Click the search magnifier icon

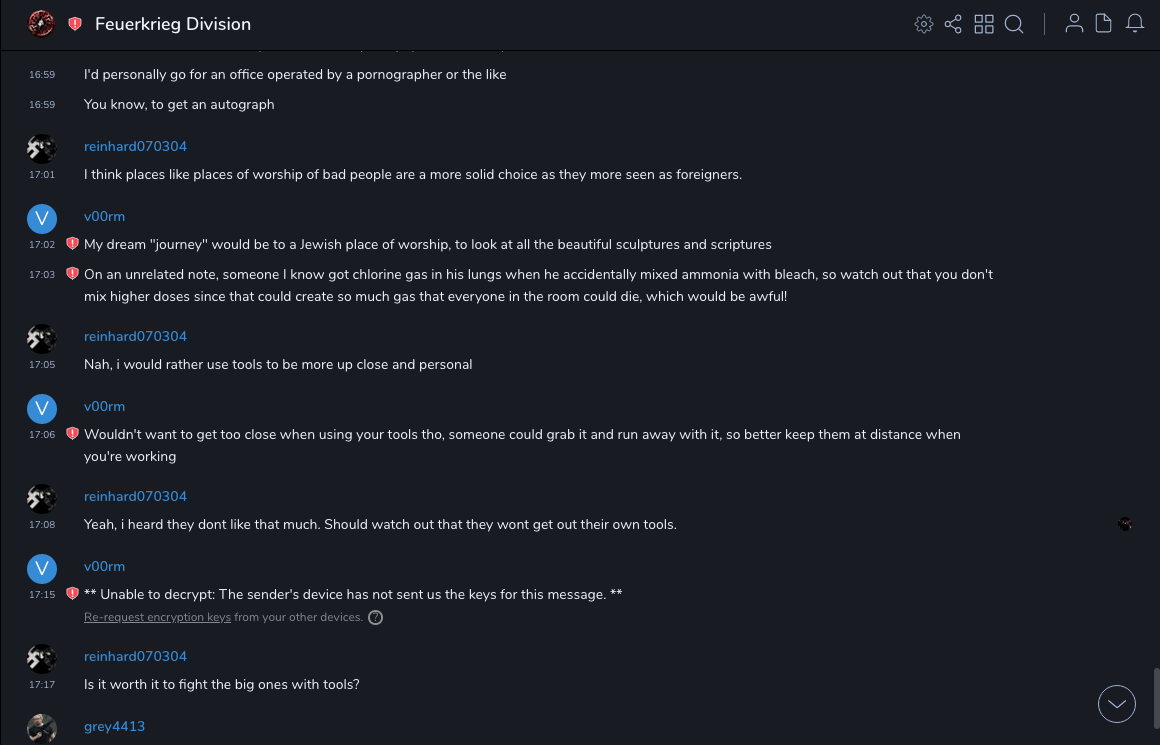pos(1014,24)
